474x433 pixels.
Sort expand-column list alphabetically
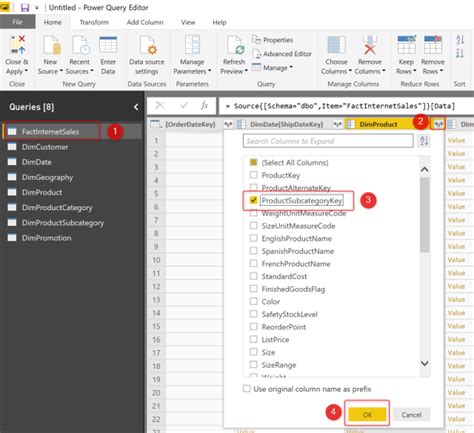[x=424, y=141]
